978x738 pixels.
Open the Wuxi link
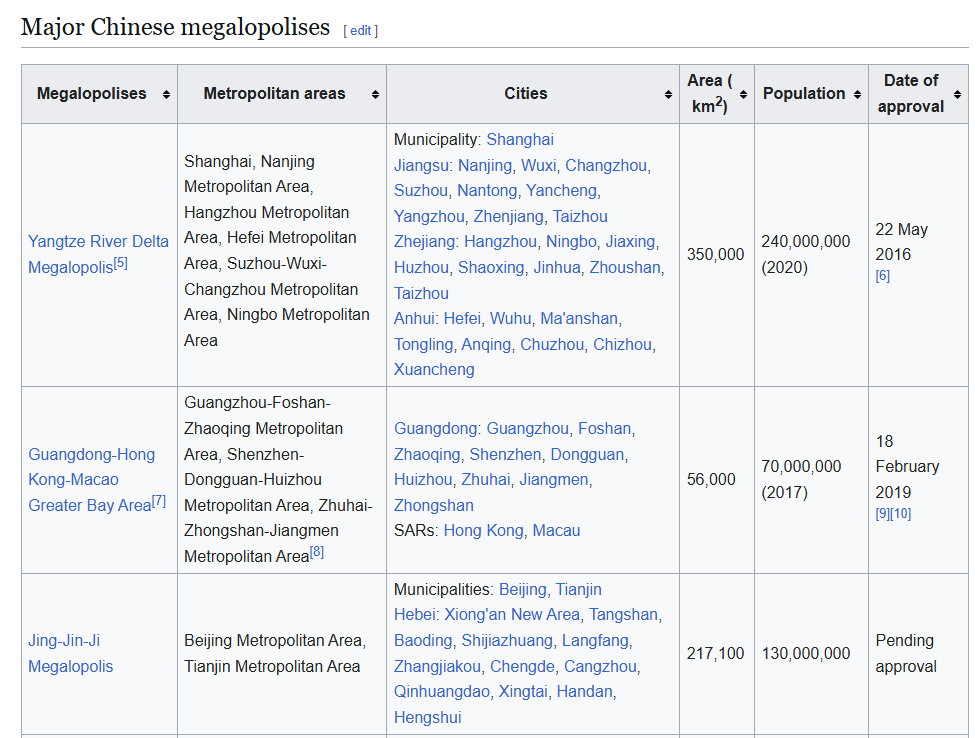[538, 165]
